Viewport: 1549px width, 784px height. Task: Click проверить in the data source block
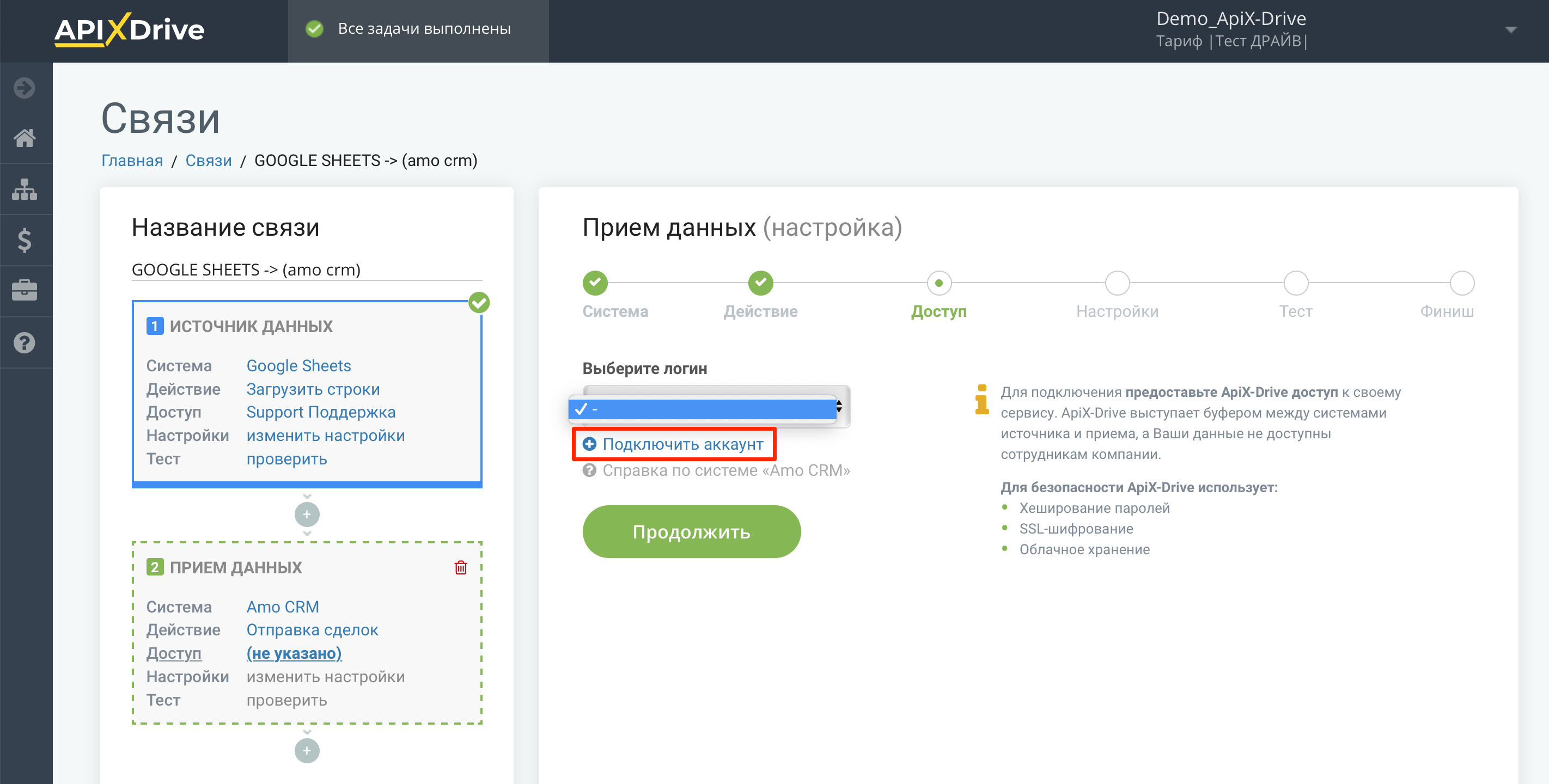coord(287,459)
